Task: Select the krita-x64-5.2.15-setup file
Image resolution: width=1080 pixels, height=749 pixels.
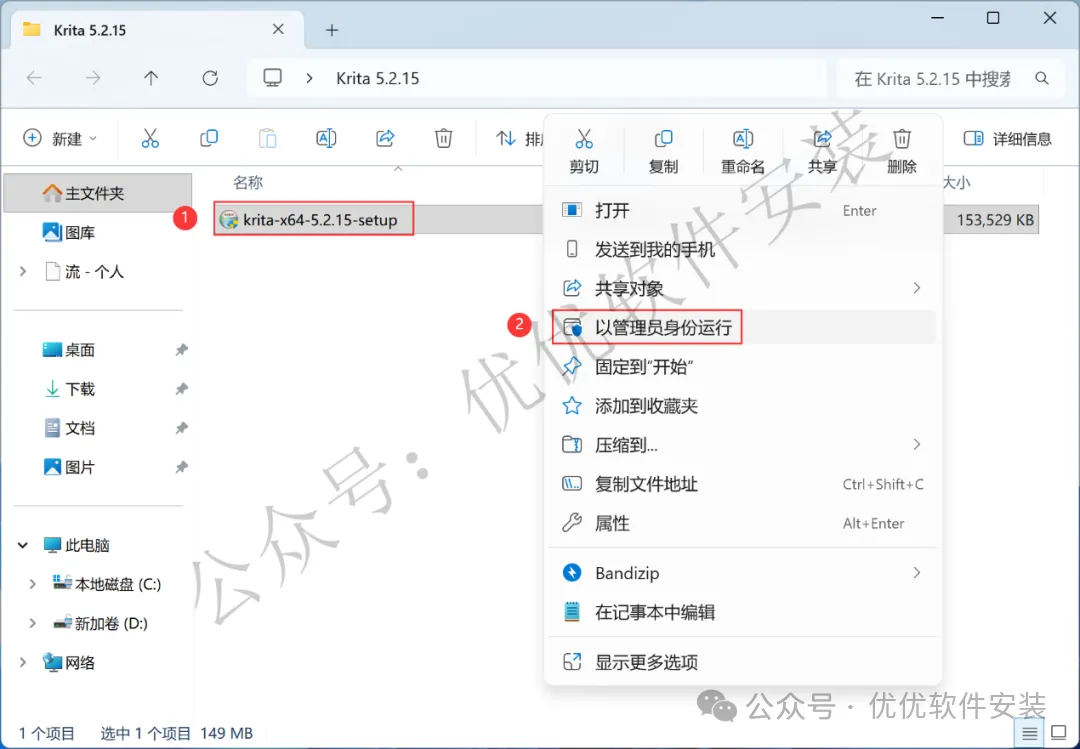Action: tap(313, 220)
